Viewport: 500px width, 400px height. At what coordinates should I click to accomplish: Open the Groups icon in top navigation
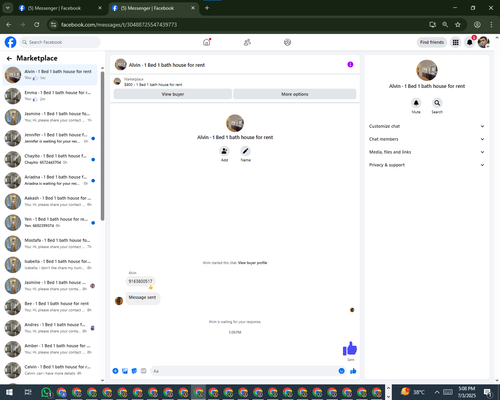(x=287, y=42)
